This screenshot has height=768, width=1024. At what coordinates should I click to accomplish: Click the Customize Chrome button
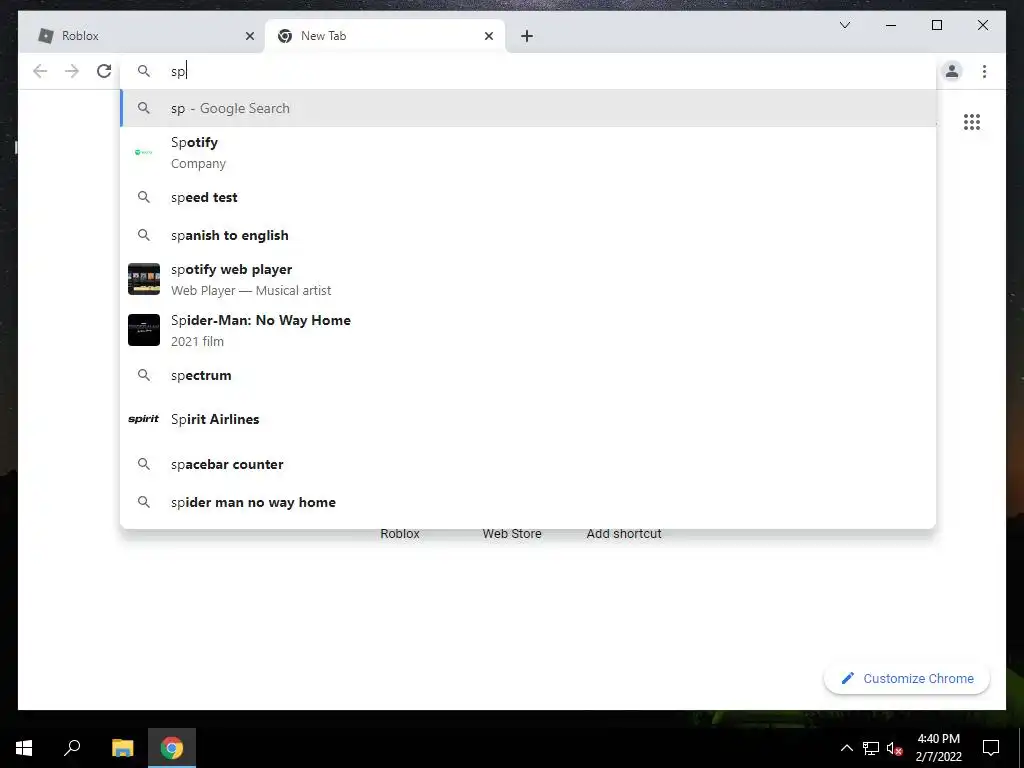pos(907,679)
